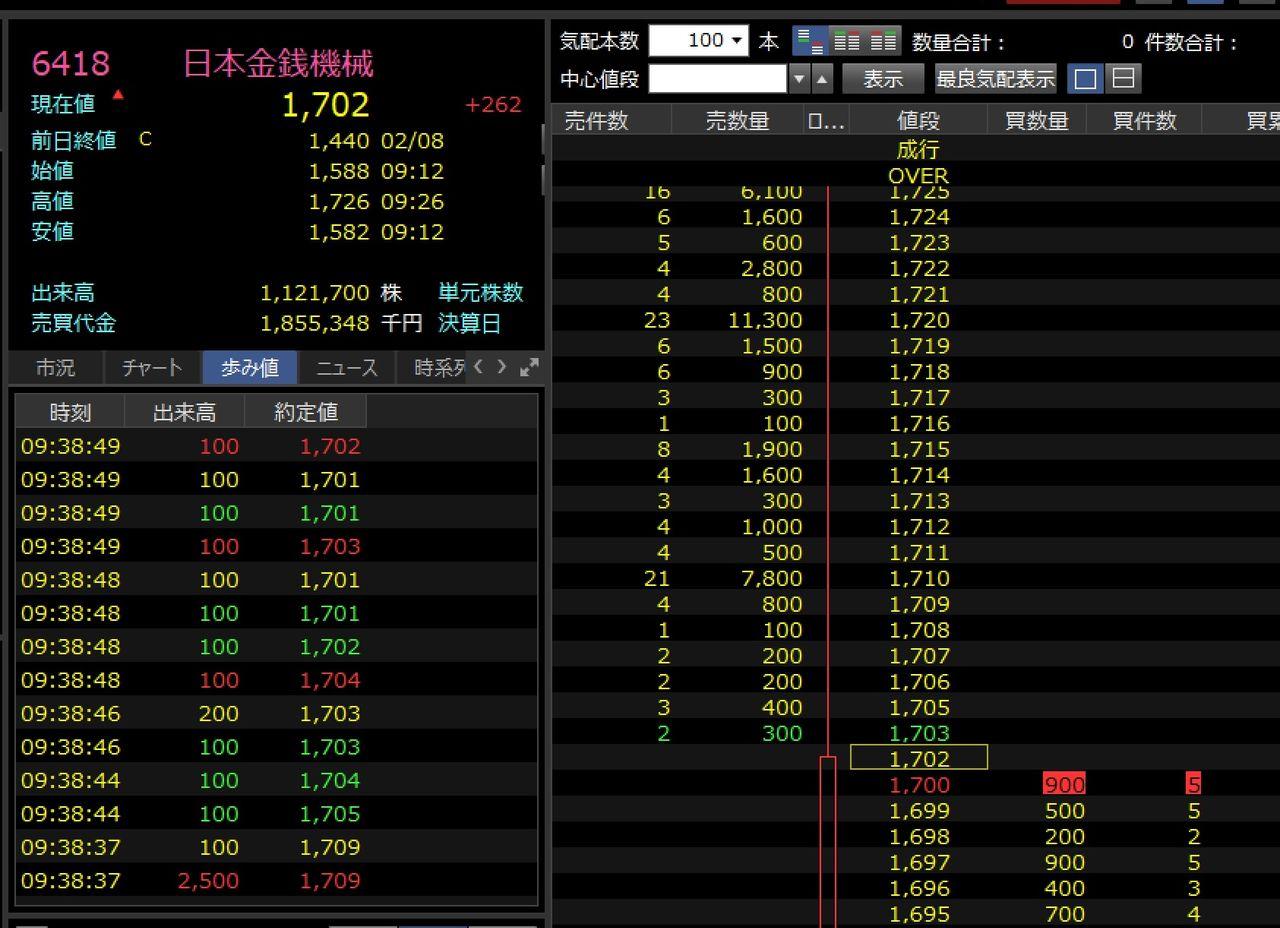Click the left tab-scroll chevron icon
The image size is (1280, 928).
pos(479,367)
